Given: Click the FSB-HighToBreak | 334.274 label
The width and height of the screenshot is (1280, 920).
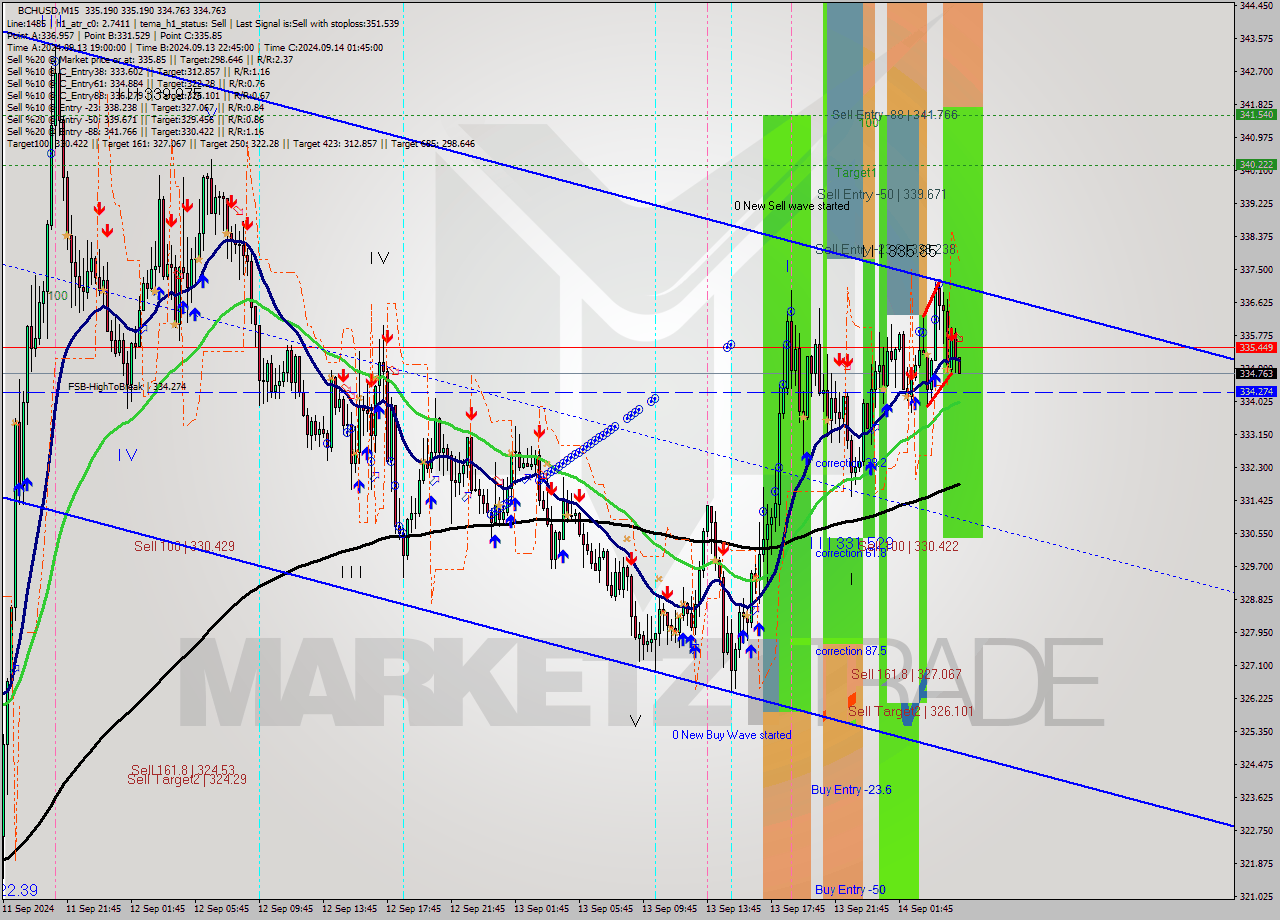Looking at the screenshot, I should pyautogui.click(x=127, y=387).
